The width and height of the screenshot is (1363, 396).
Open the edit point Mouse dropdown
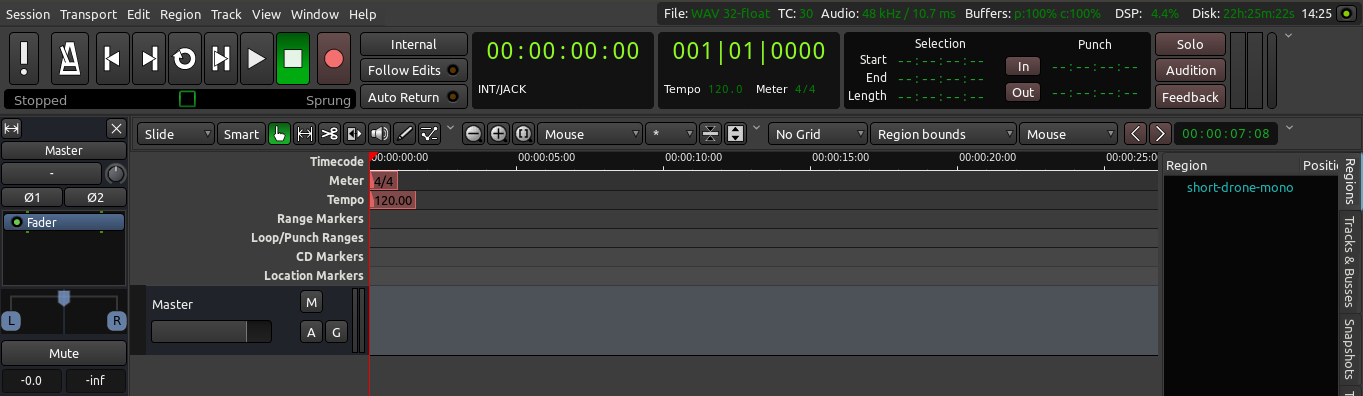click(x=1069, y=134)
